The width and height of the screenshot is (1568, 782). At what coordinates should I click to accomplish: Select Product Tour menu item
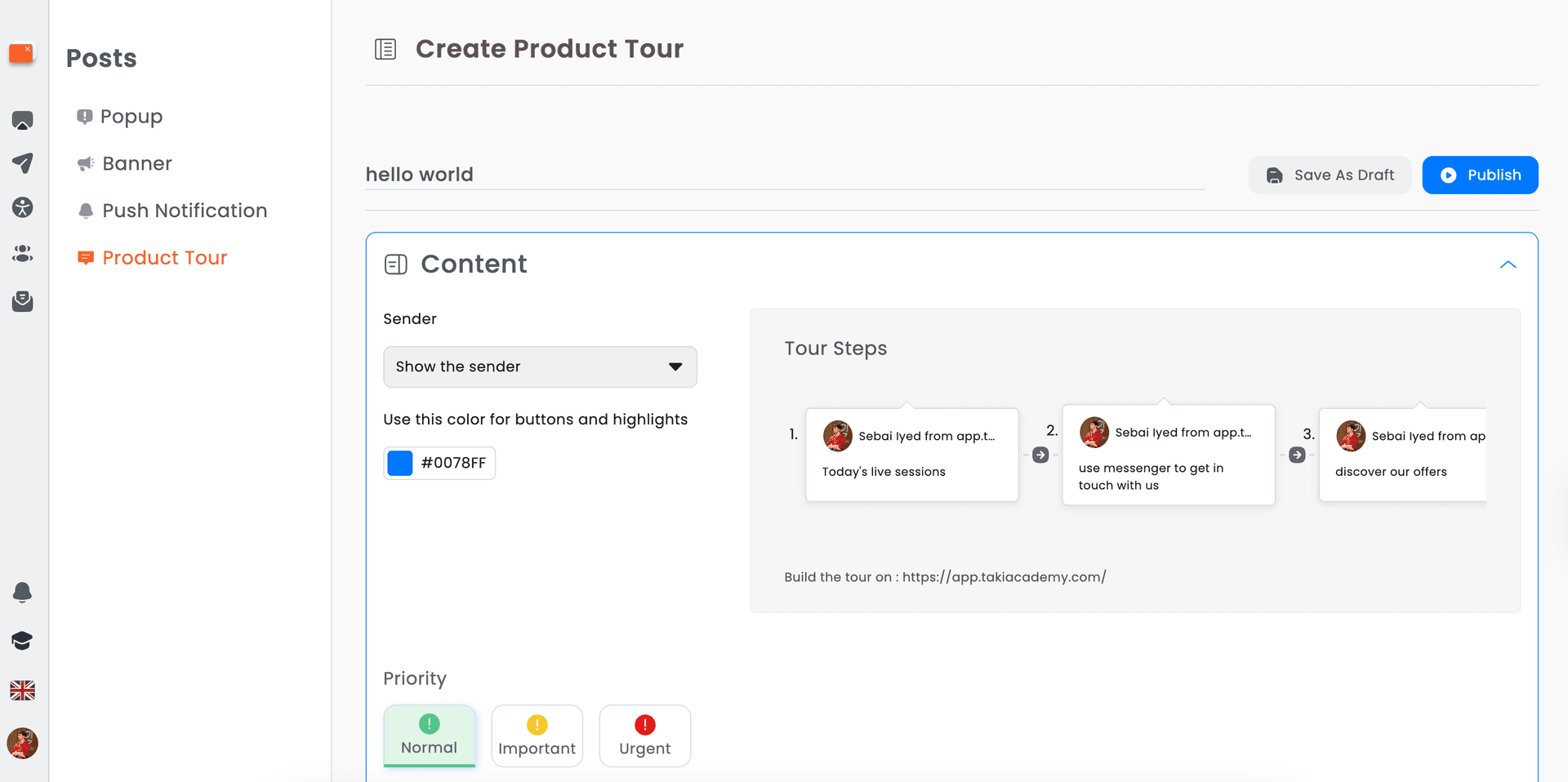pyautogui.click(x=152, y=258)
